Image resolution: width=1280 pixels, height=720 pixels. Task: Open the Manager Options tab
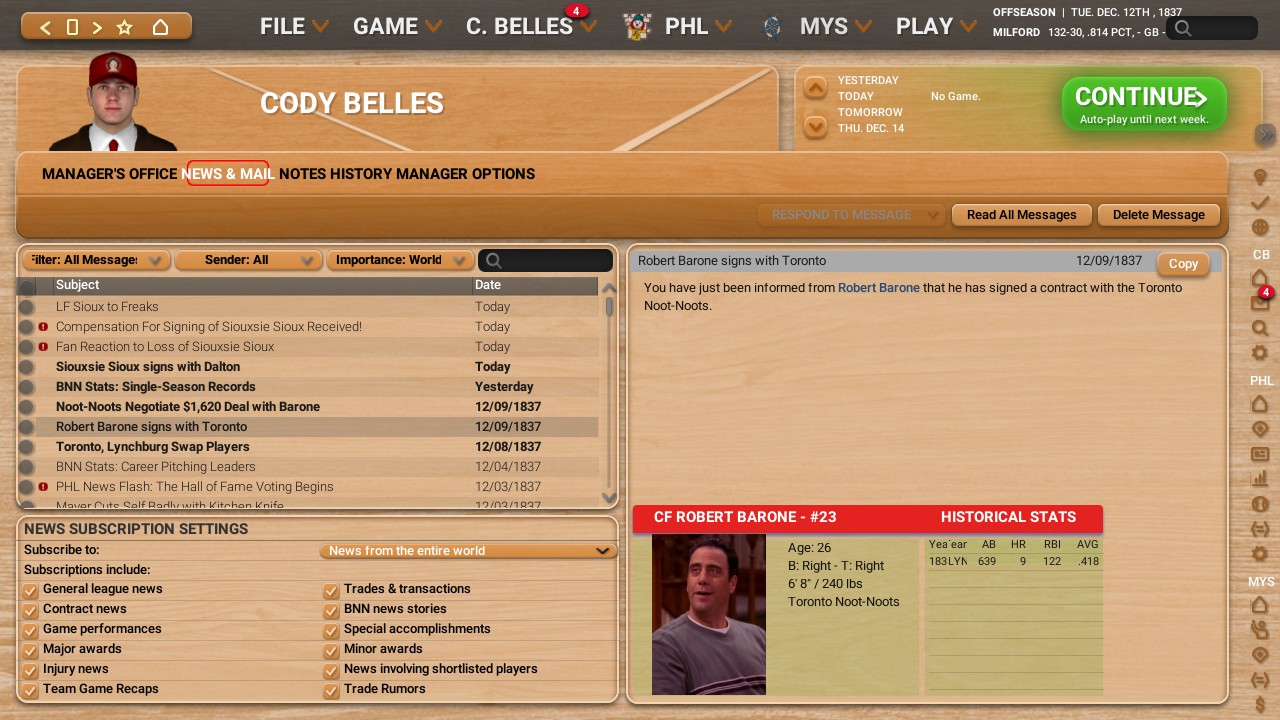tap(466, 174)
